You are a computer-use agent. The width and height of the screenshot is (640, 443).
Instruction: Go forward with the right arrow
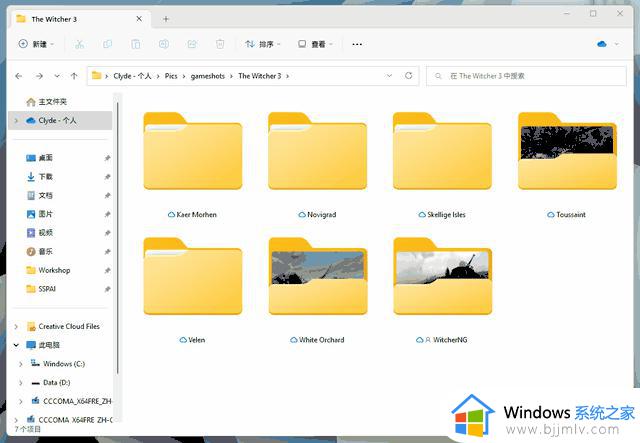pos(39,76)
